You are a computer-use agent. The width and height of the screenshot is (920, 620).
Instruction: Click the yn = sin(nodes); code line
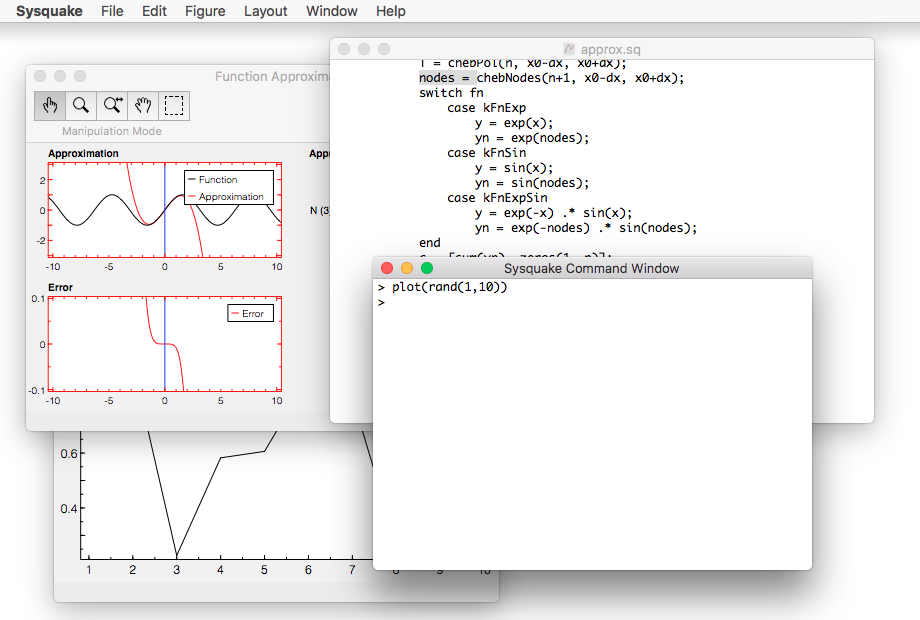[532, 183]
